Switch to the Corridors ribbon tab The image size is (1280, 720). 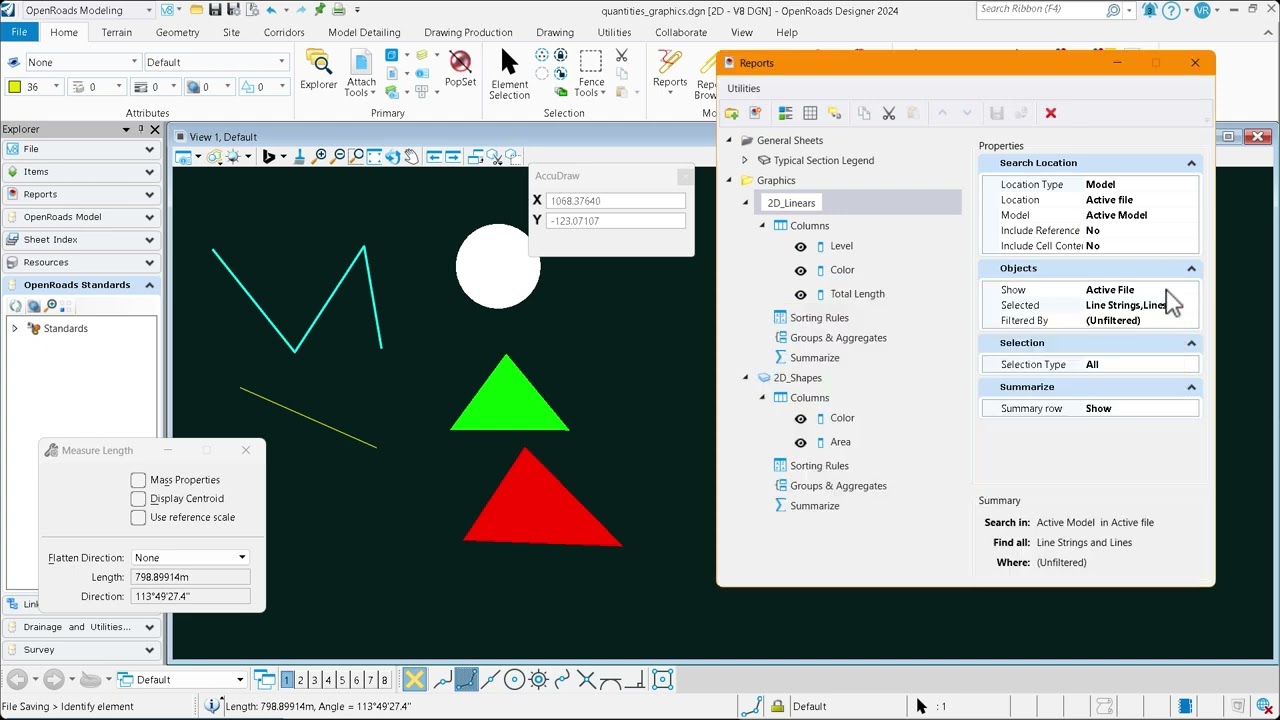(284, 32)
